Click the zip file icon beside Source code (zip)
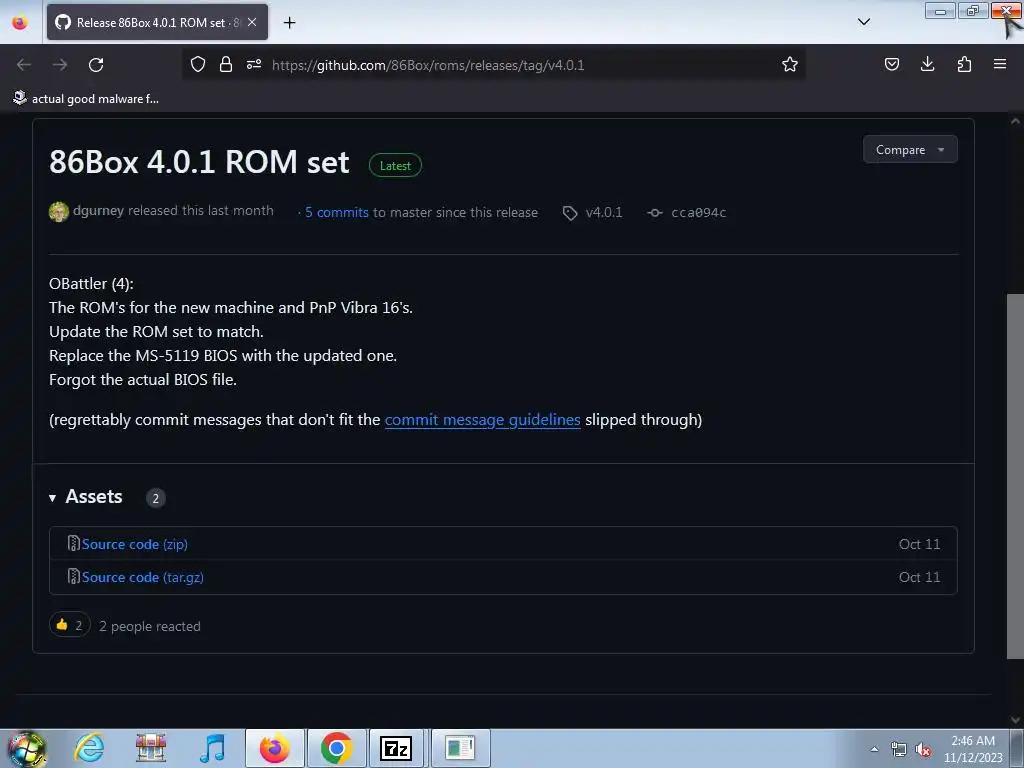The image size is (1024, 768). [73, 543]
